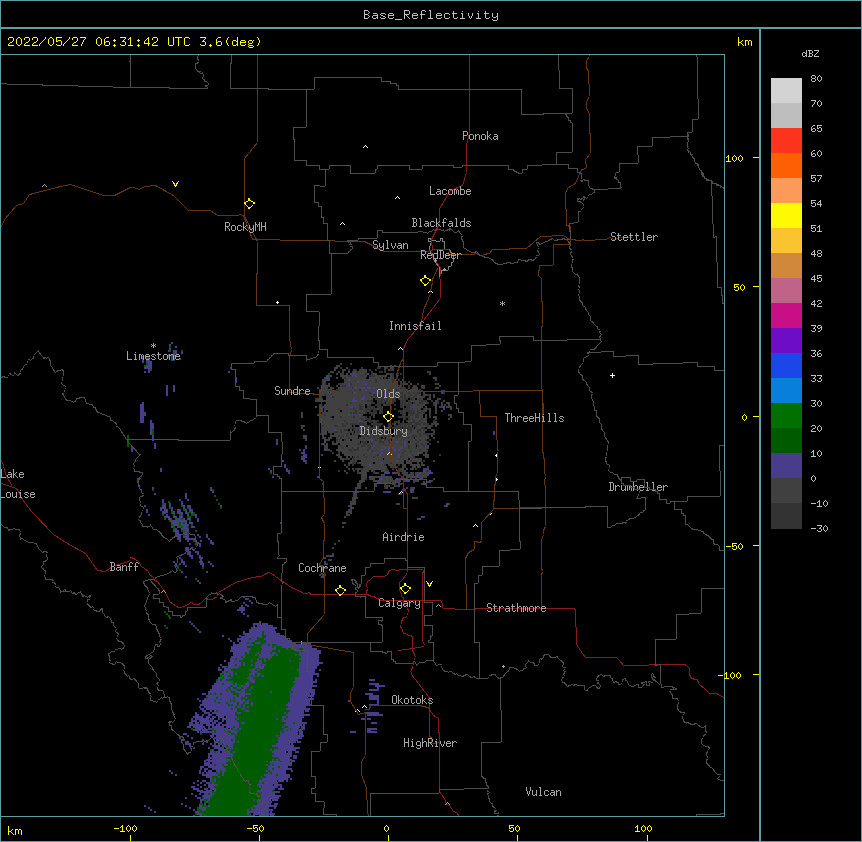Click the yellow diamond marker near Cochrane
The height and width of the screenshot is (842, 862).
340,590
